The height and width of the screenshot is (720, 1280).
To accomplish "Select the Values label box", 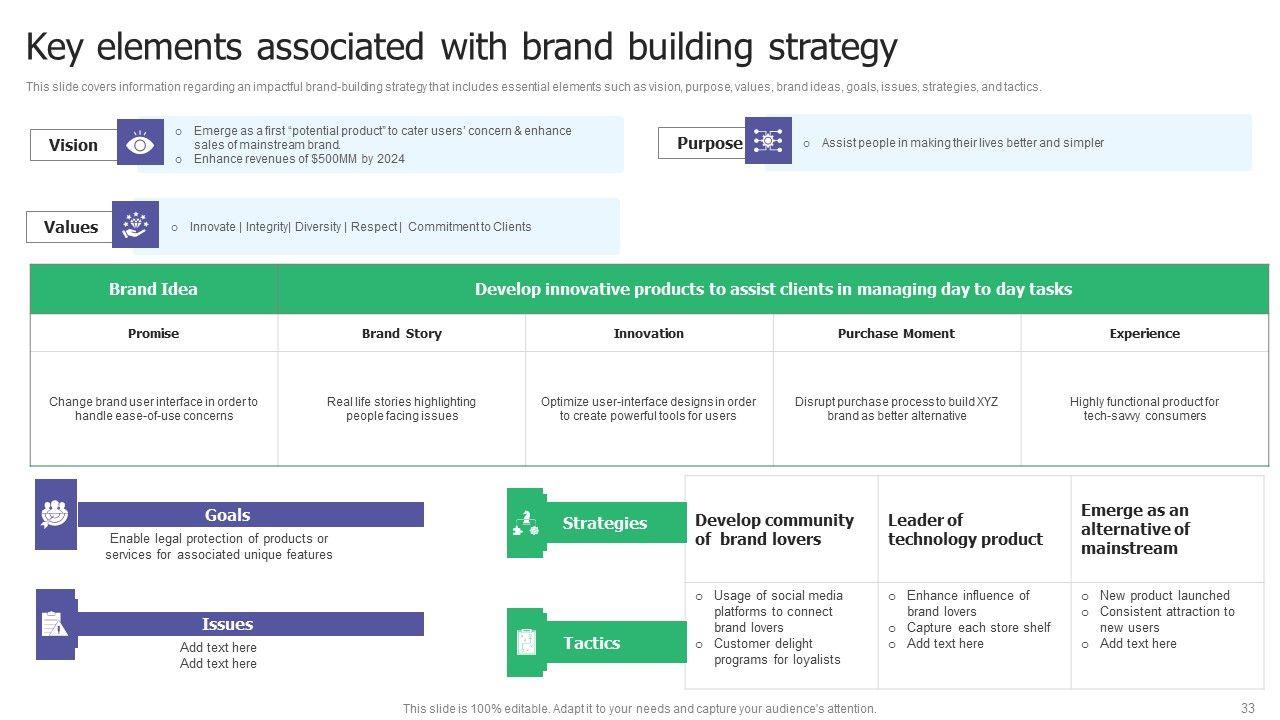I will click(x=70, y=227).
